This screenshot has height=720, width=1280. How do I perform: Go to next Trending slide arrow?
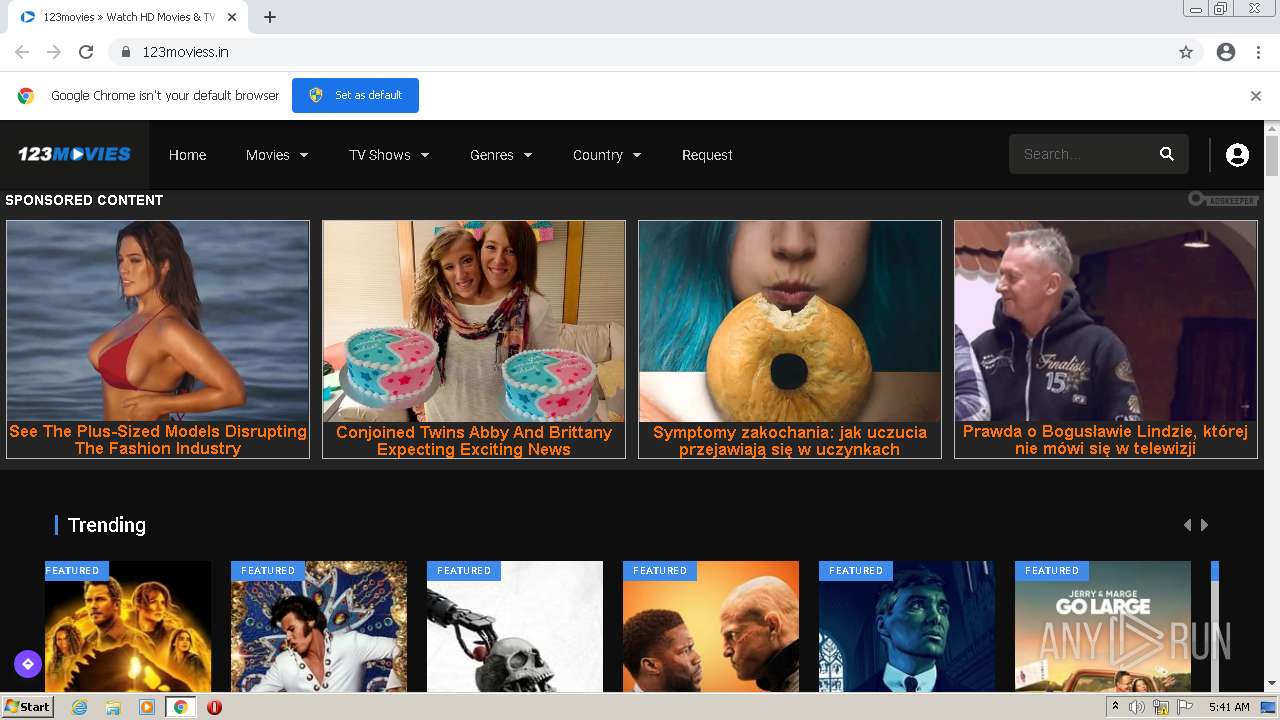click(1205, 525)
